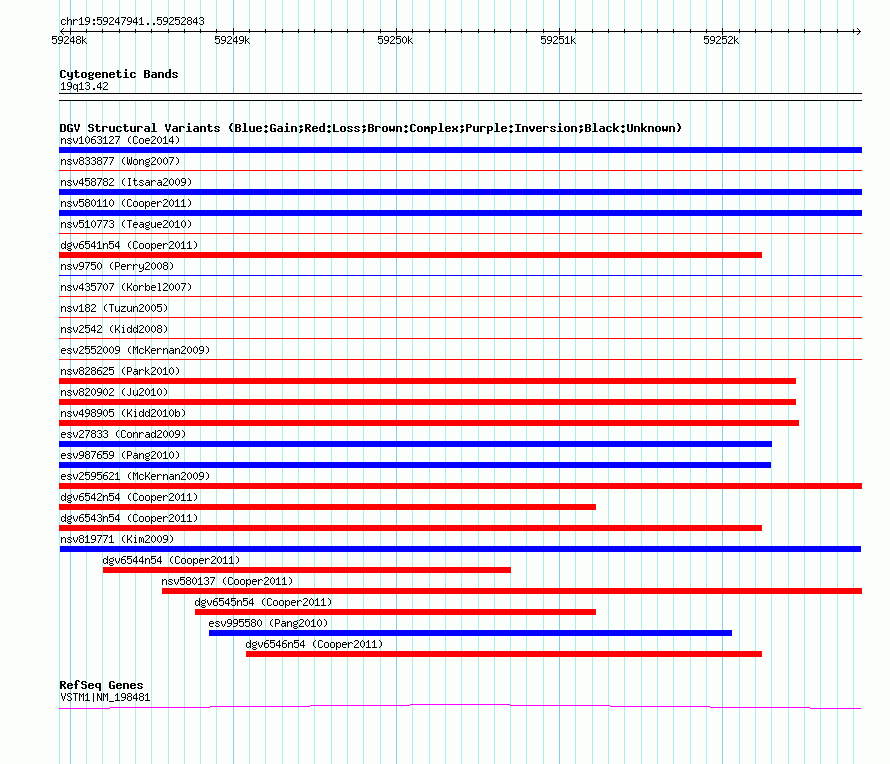Click the thin red line under nsv833877
Image resolution: width=890 pixels, height=764 pixels.
pos(460,170)
